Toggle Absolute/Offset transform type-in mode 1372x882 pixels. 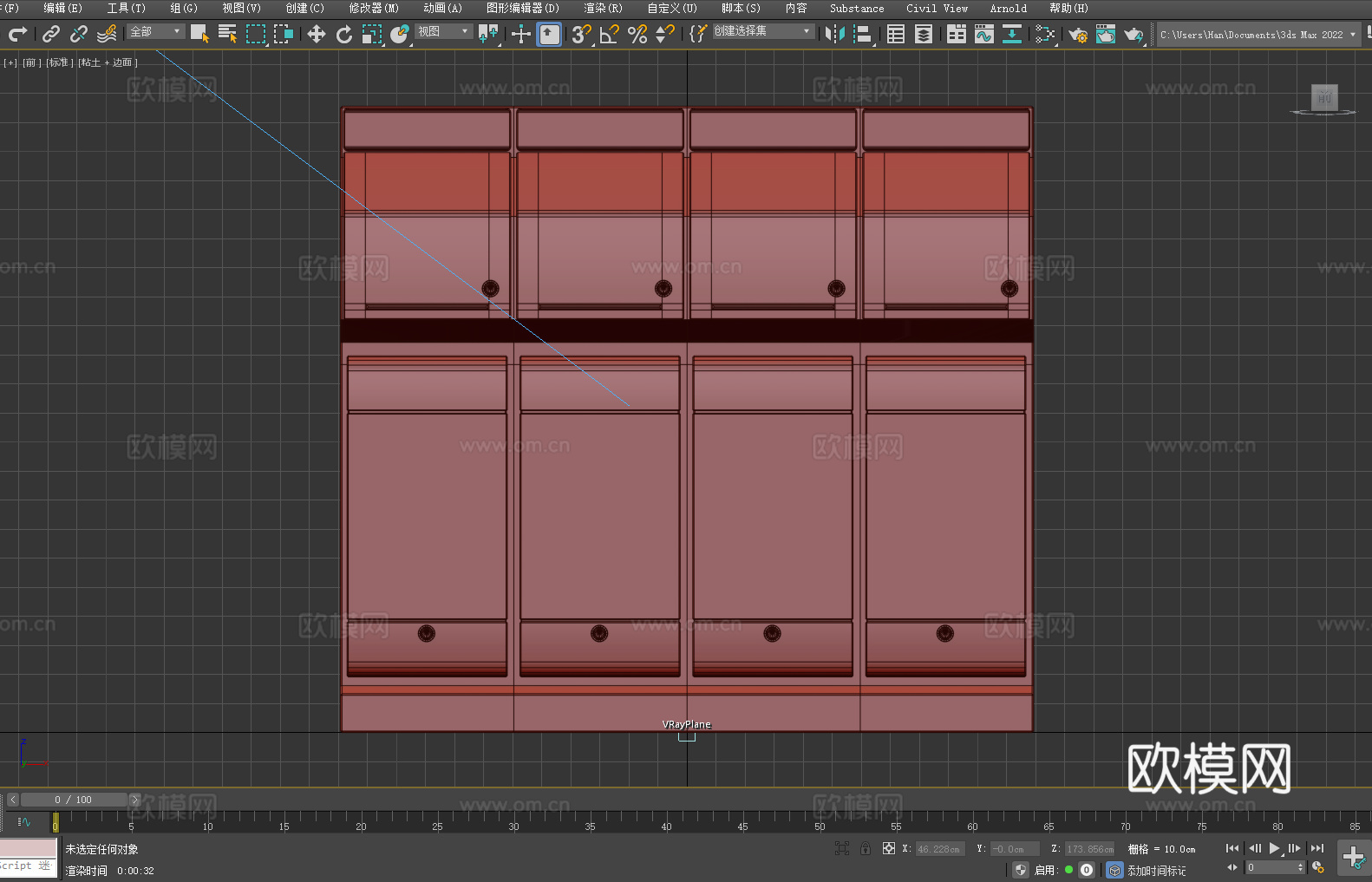click(x=888, y=849)
